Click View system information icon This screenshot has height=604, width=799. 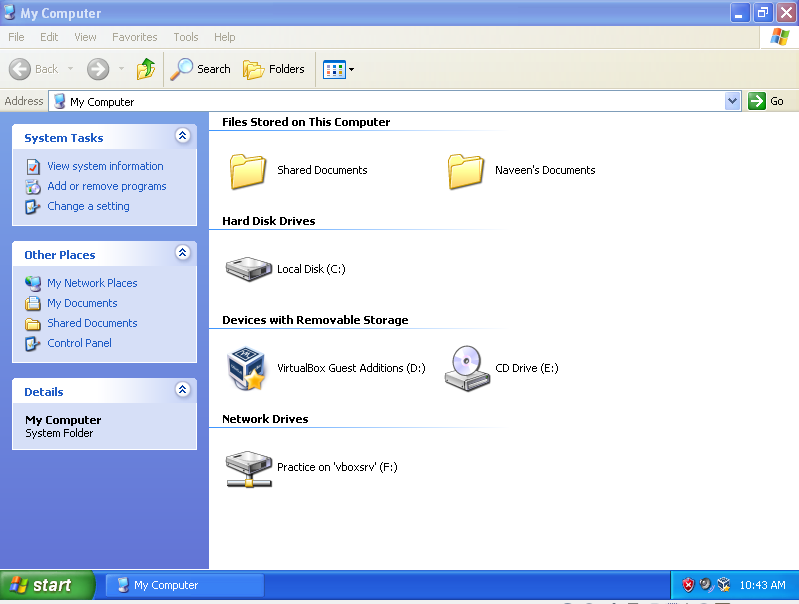click(33, 167)
